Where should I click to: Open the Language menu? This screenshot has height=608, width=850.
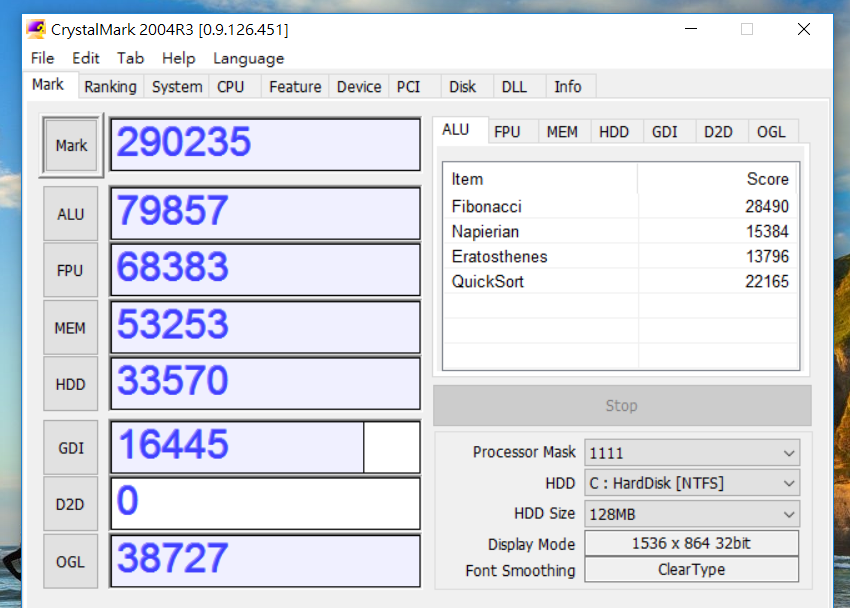click(248, 59)
